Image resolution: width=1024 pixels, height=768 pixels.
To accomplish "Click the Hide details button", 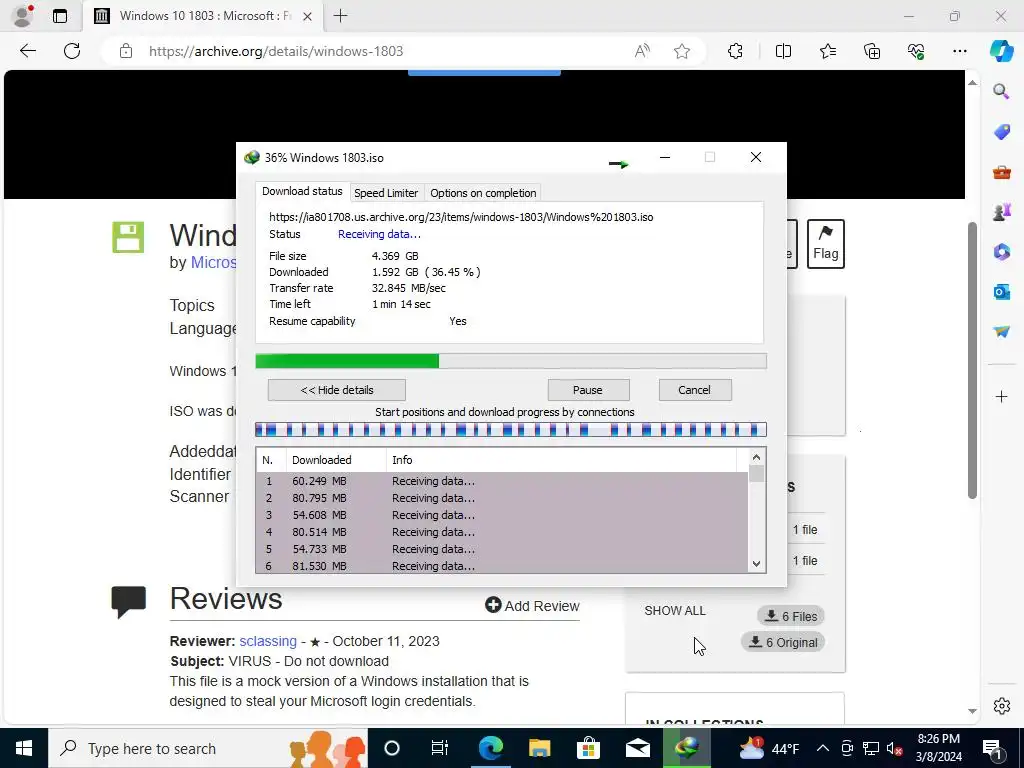I will (336, 390).
